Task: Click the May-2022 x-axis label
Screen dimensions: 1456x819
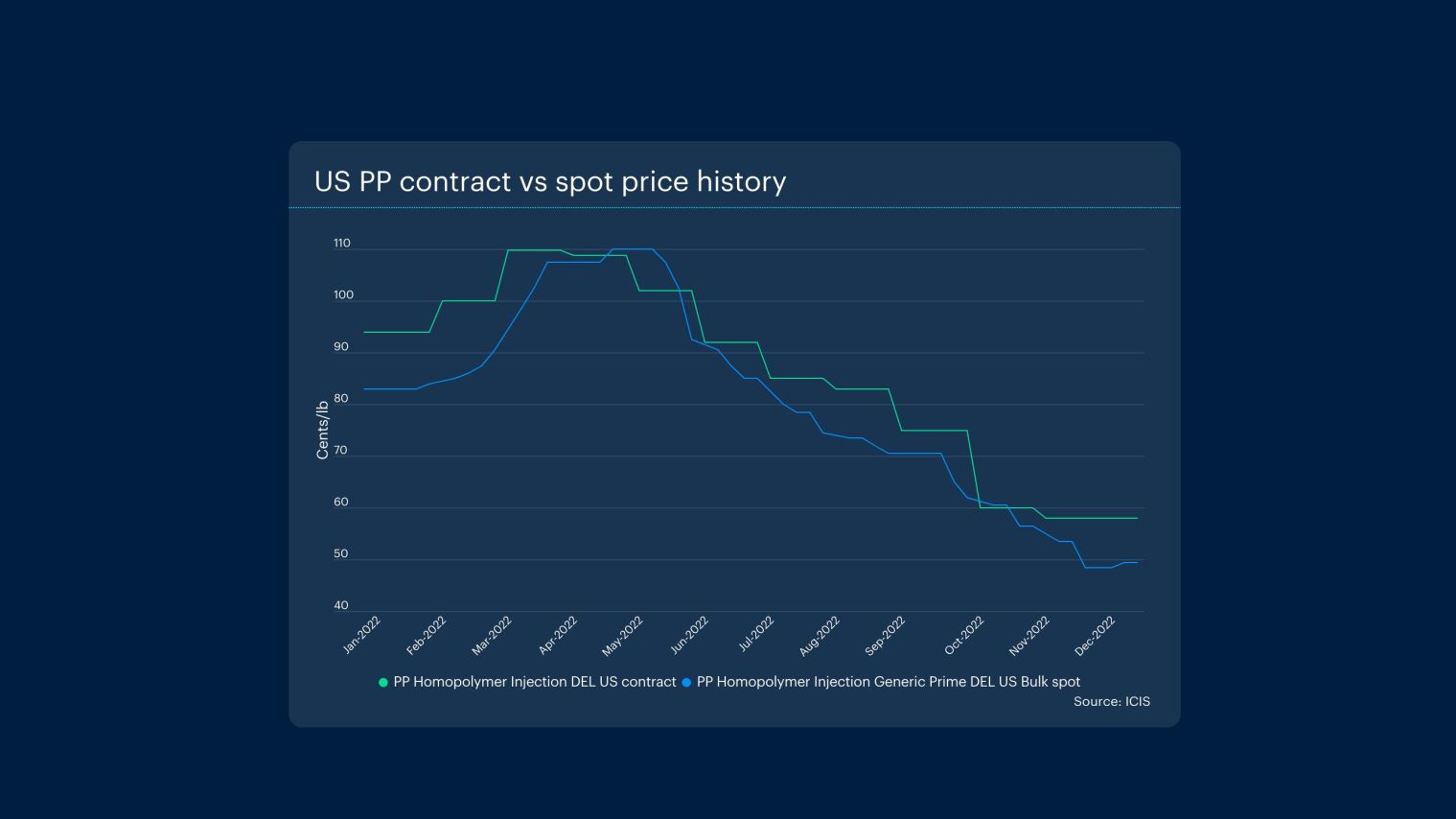Action: 622,637
